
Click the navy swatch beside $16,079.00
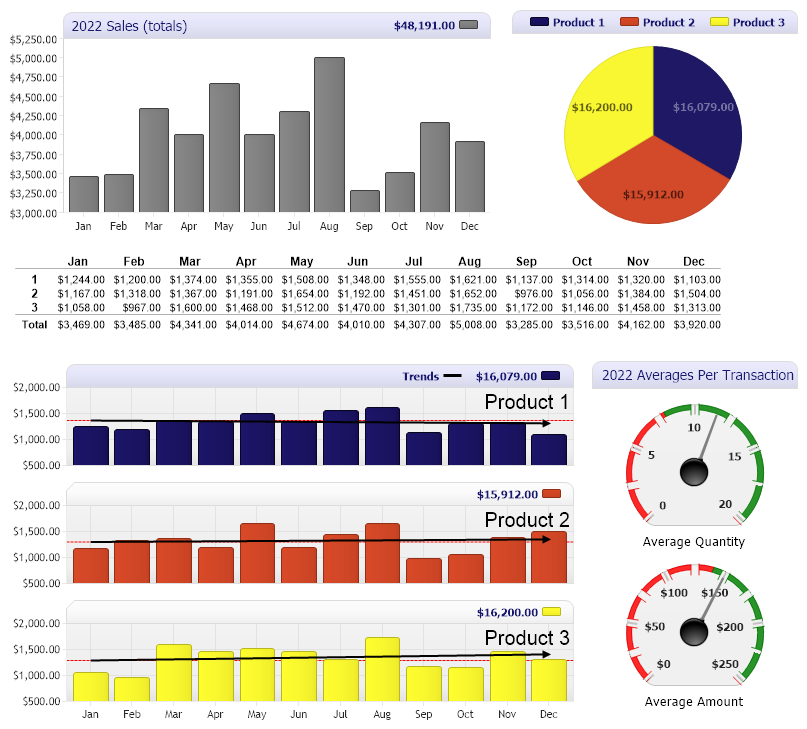pyautogui.click(x=550, y=376)
